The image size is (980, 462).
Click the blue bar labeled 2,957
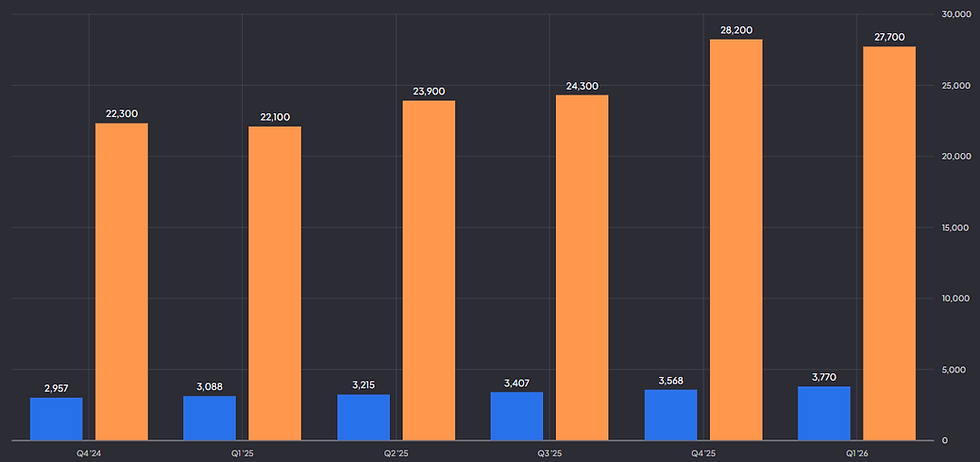coord(56,419)
